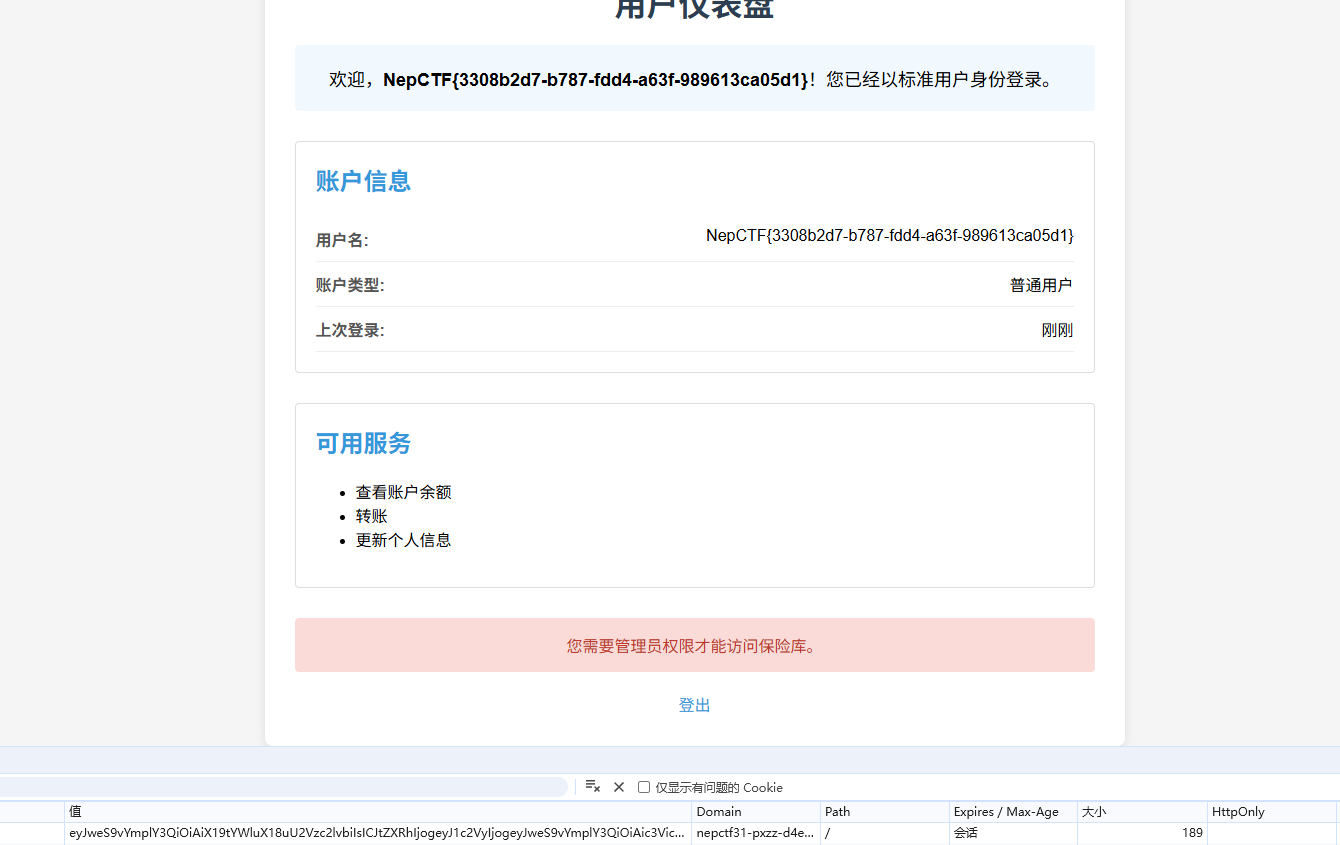The width and height of the screenshot is (1340, 845).
Task: Click the clear all cookies icon
Action: tap(592, 787)
